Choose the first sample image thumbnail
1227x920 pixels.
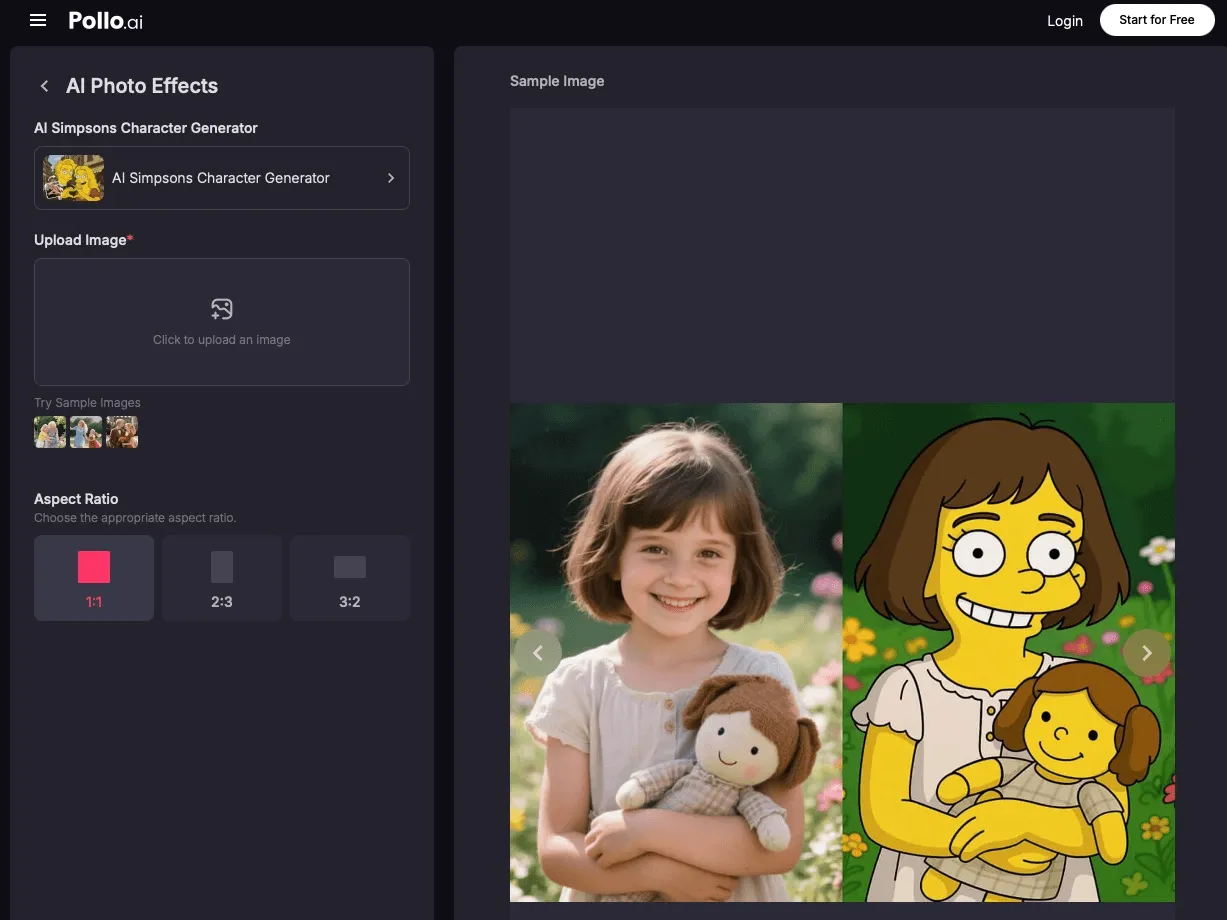(50, 432)
